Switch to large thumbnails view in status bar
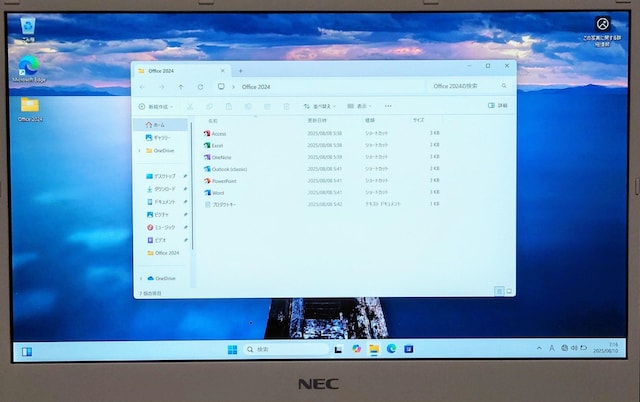Viewport: 640px width, 402px height. 509,291
